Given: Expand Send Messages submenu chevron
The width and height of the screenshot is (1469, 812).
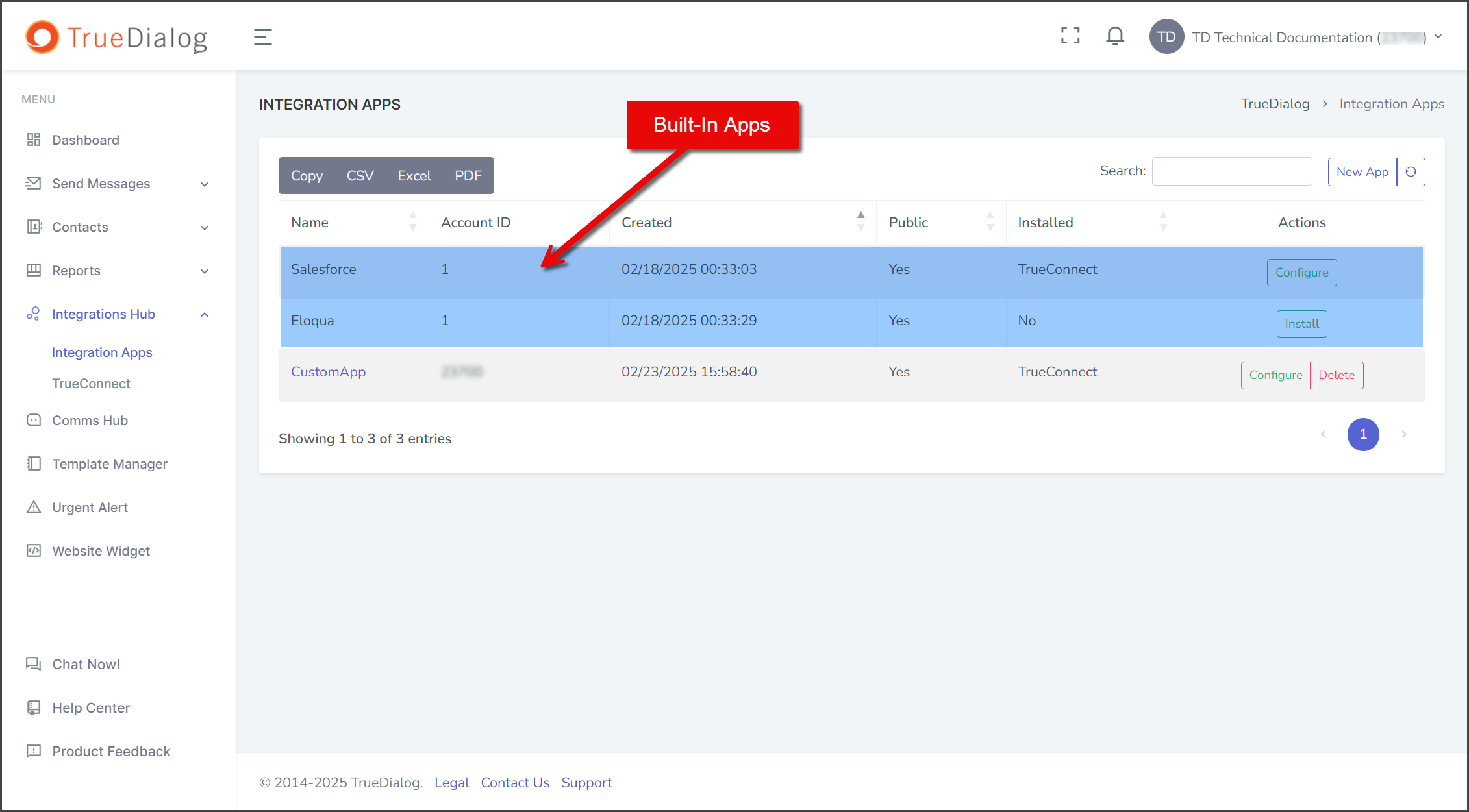Looking at the screenshot, I should coord(205,184).
